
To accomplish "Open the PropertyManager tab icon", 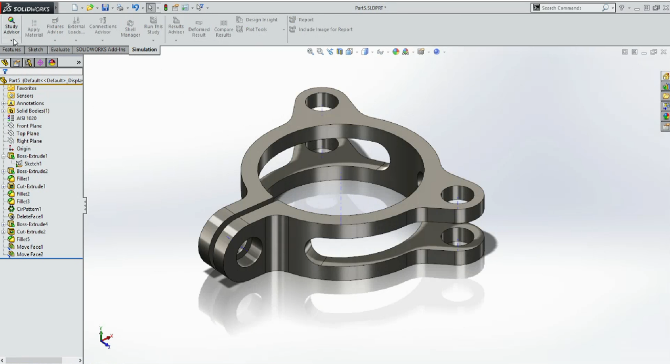I will [16, 62].
